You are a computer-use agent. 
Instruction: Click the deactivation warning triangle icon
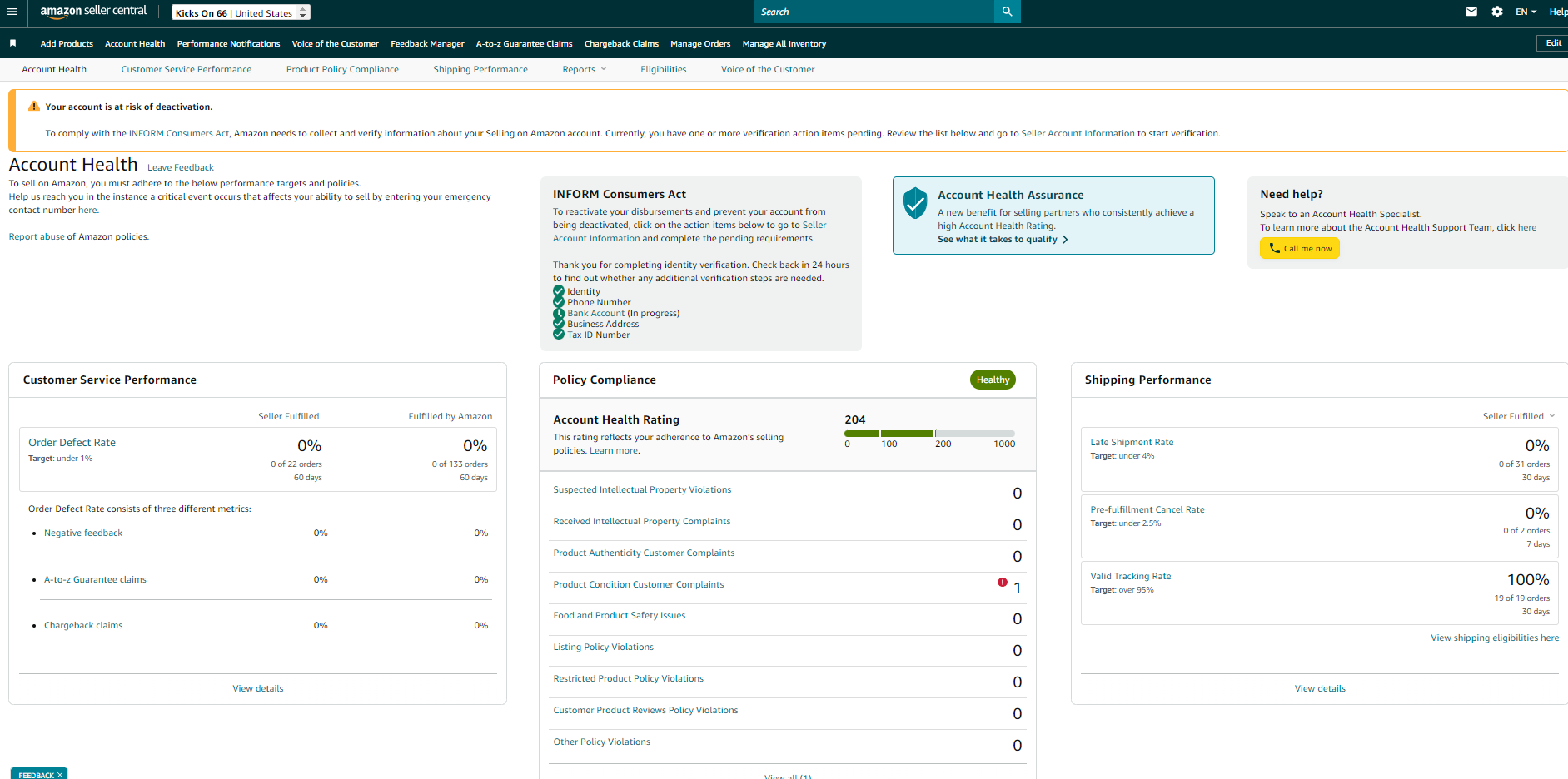tap(34, 107)
